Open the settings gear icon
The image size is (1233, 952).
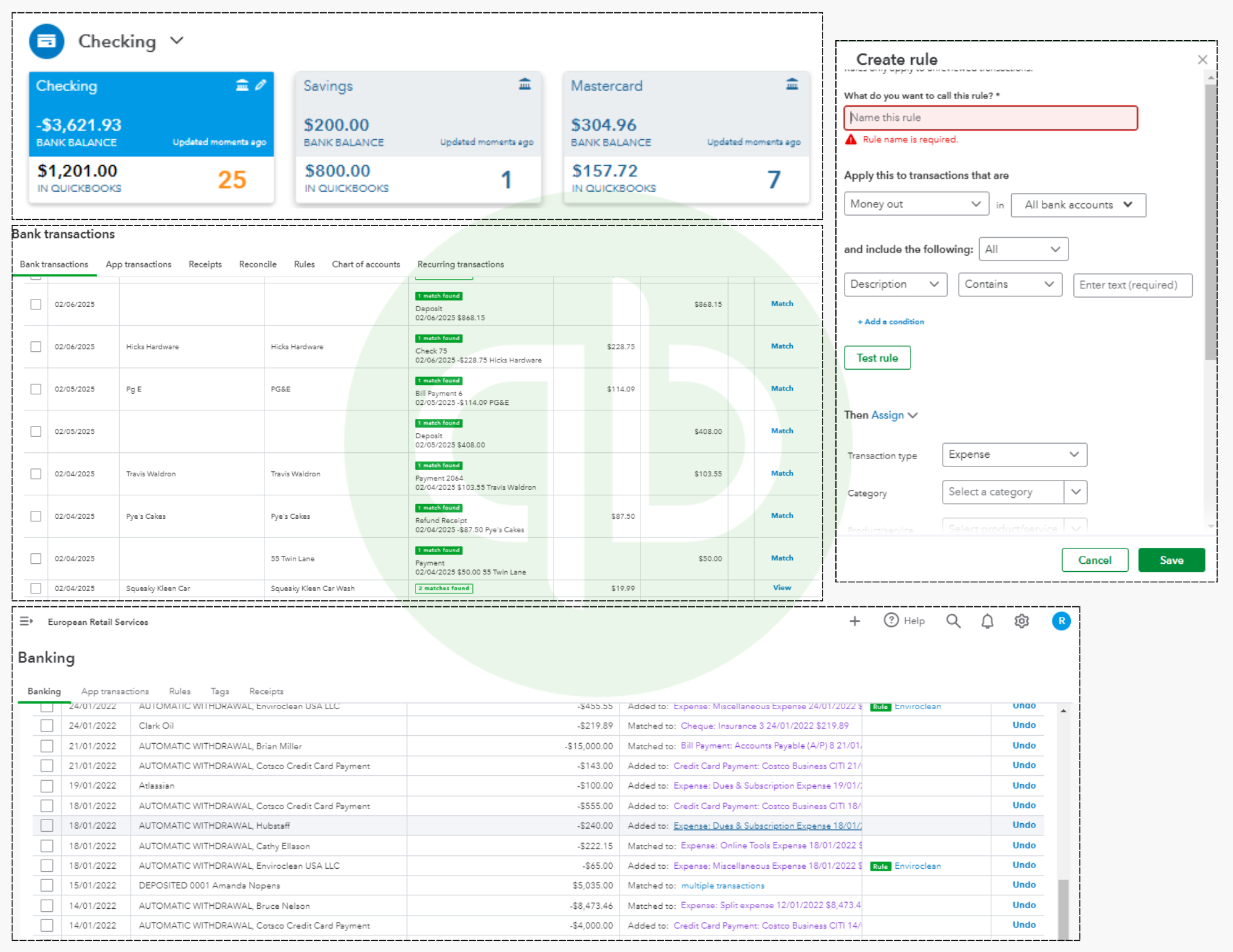[x=1022, y=621]
